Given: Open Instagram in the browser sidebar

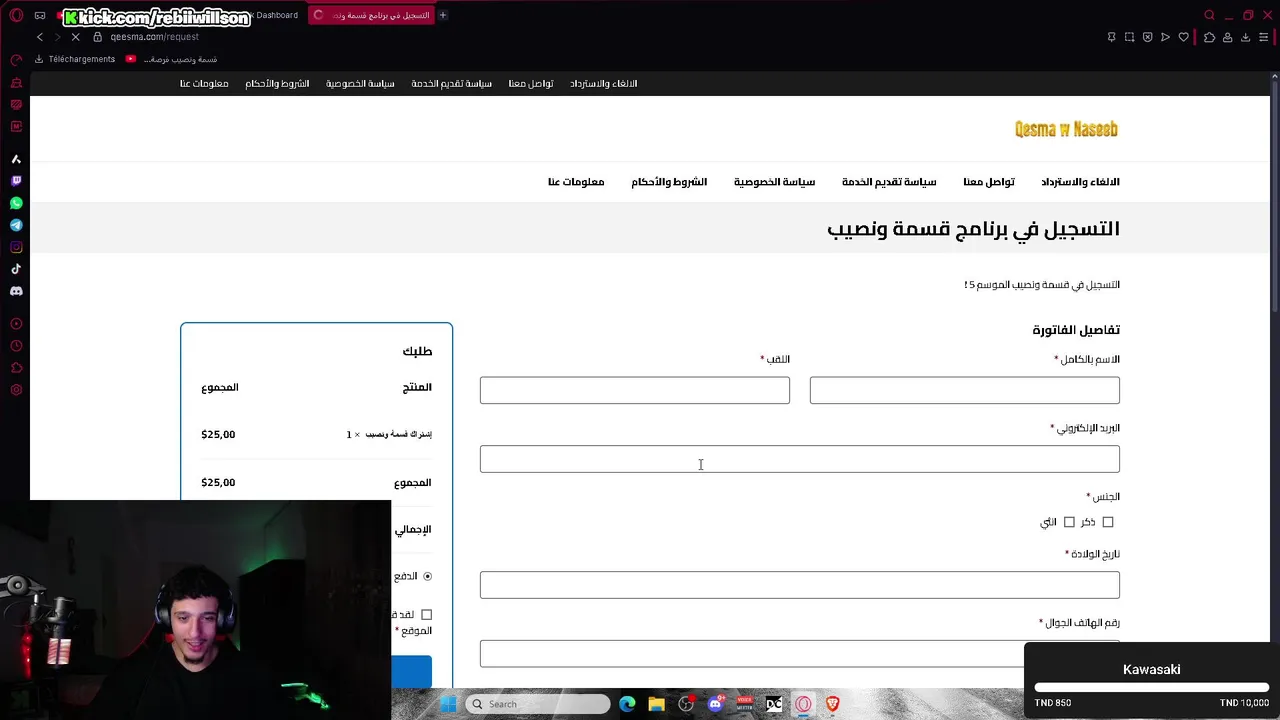Looking at the screenshot, I should pos(16,247).
